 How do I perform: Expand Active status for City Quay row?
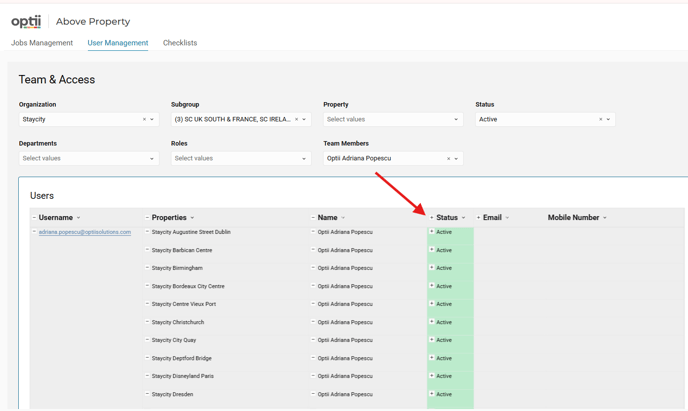pyautogui.click(x=432, y=340)
